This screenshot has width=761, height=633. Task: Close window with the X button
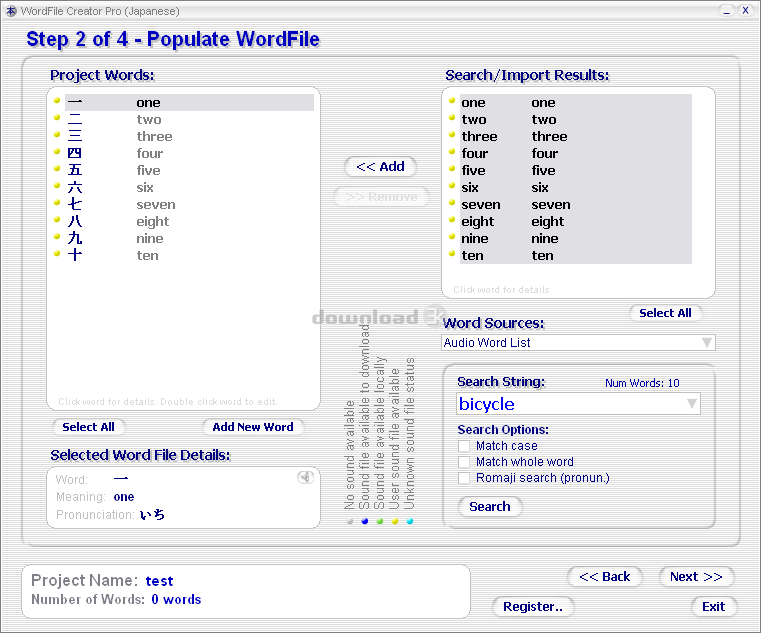745,11
